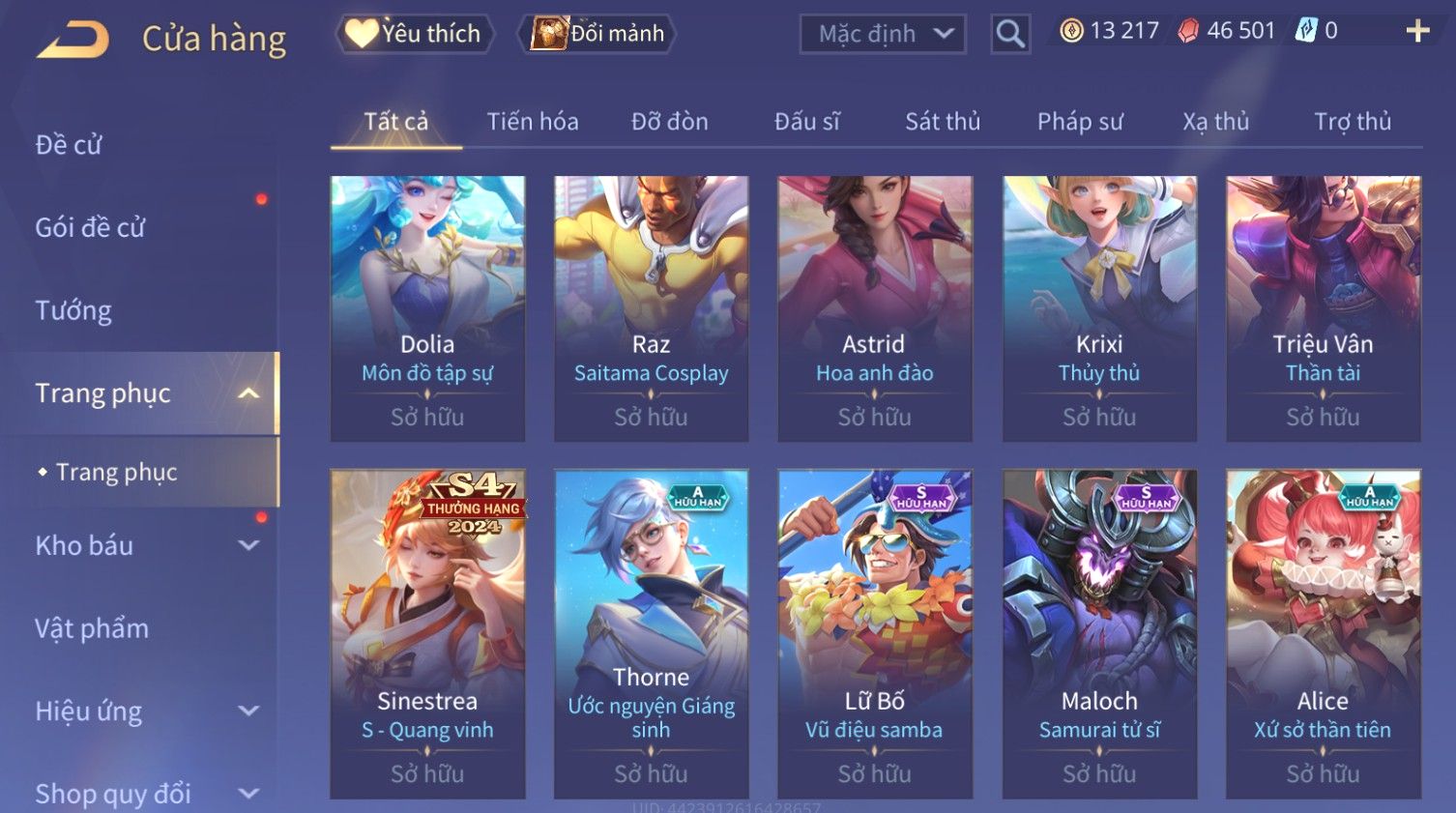
Task: Open the Tướng sidebar menu
Action: pyautogui.click(x=73, y=310)
